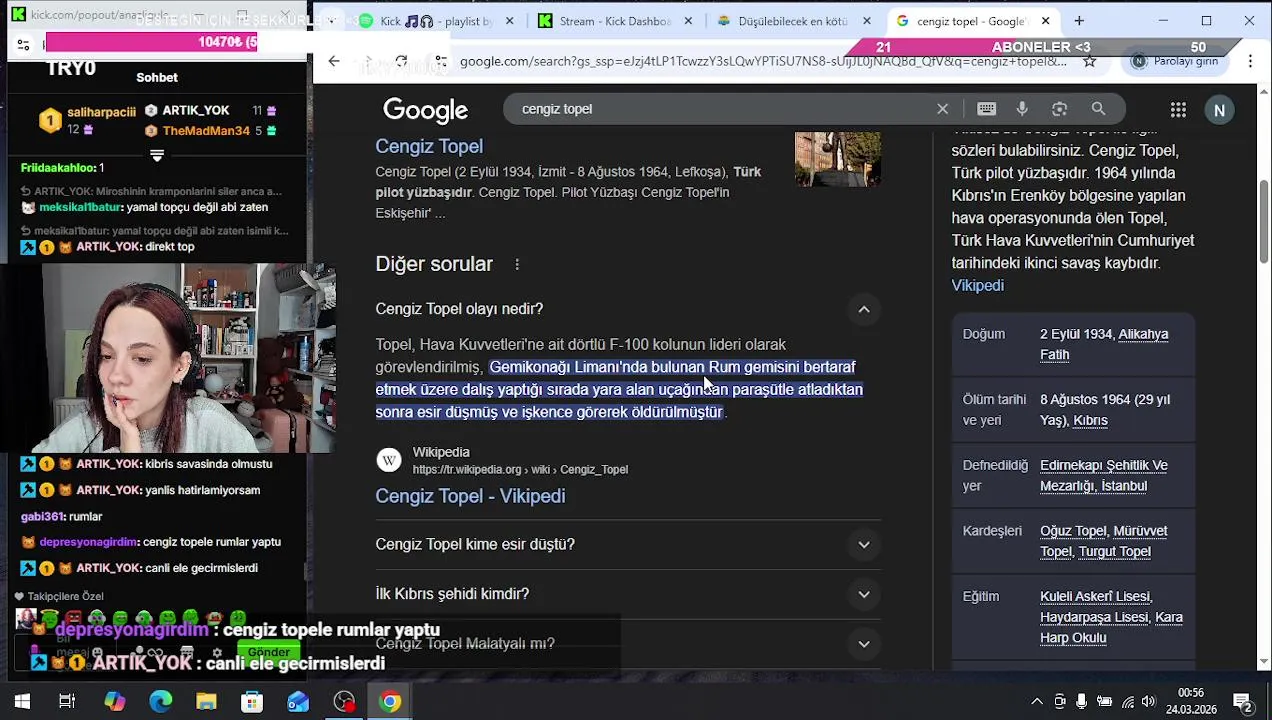Viewport: 1272px width, 720px height.
Task: Open the on-screen keyboard input tool
Action: [x=986, y=109]
